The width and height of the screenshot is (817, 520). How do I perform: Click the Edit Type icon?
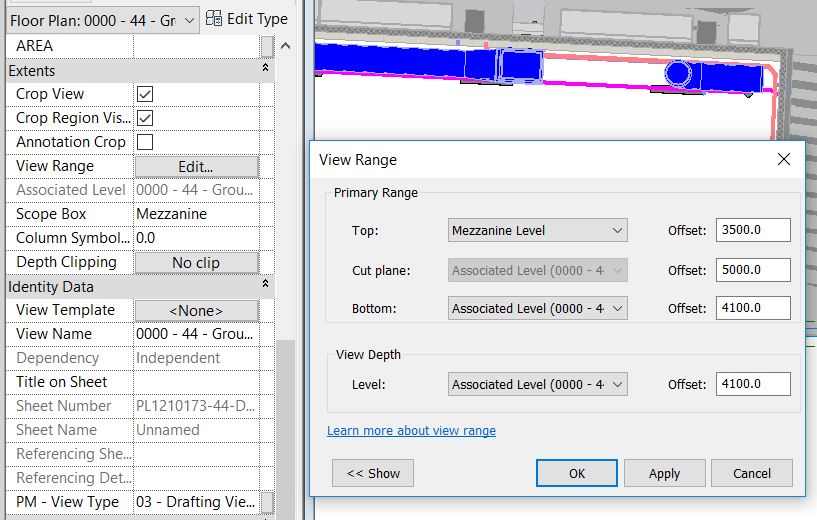[214, 19]
